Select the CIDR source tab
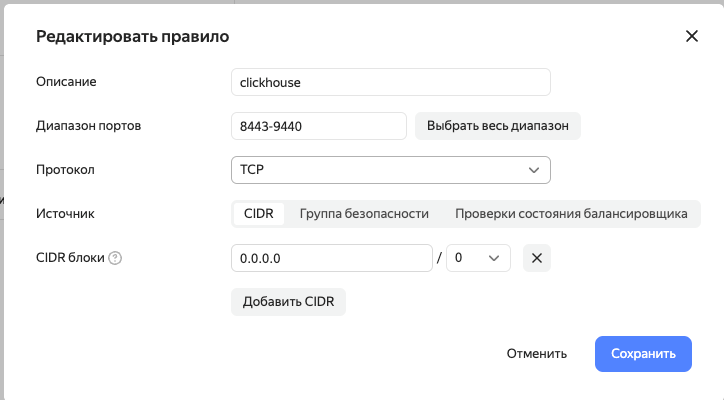724x400 pixels. point(259,214)
